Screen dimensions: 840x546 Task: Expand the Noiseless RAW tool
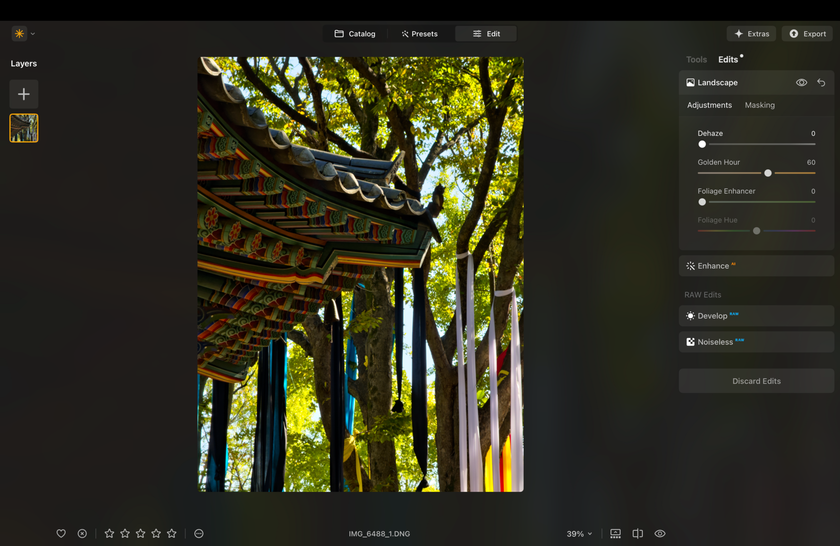click(x=756, y=342)
